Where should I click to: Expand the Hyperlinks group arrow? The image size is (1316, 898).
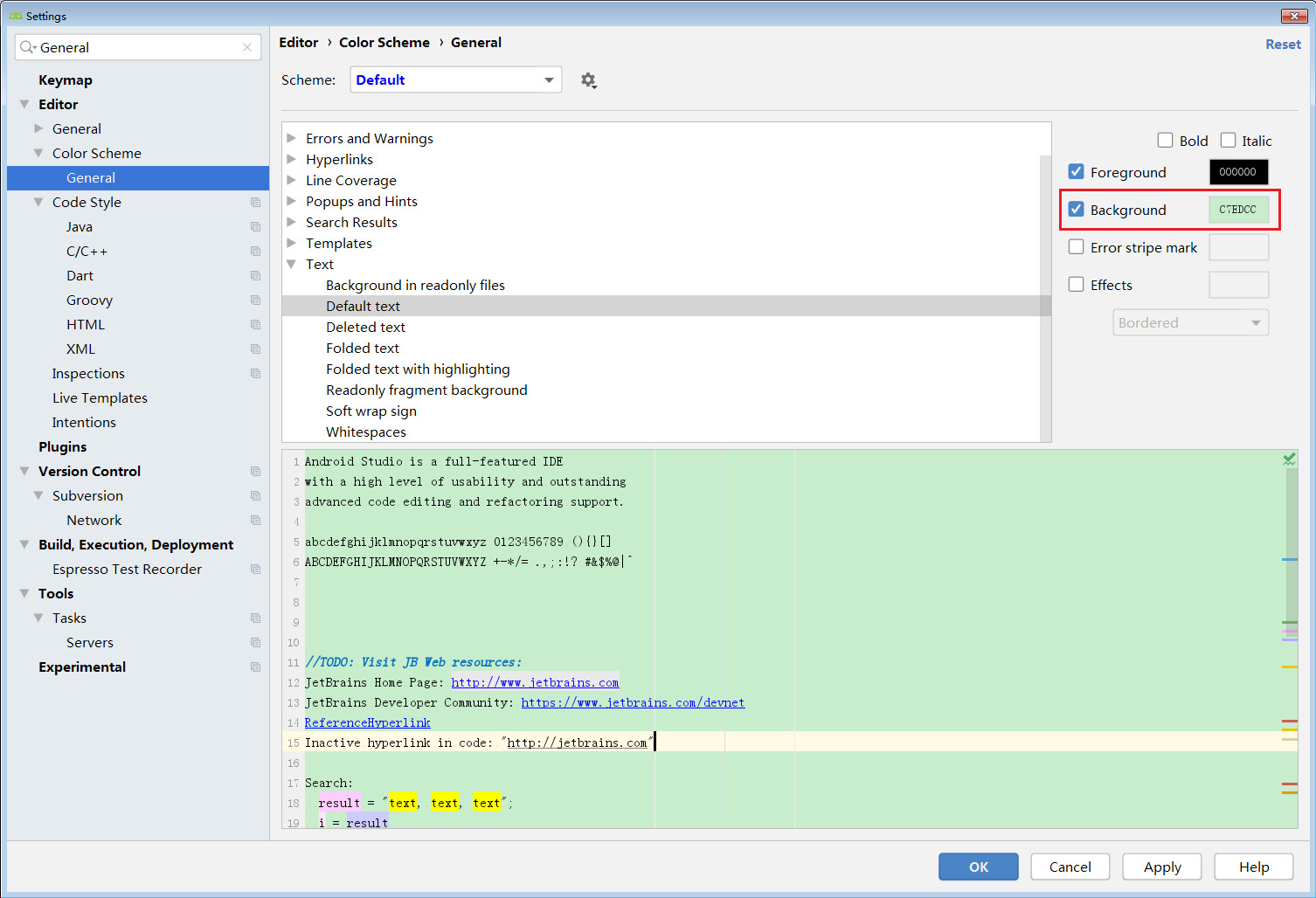pyautogui.click(x=292, y=159)
